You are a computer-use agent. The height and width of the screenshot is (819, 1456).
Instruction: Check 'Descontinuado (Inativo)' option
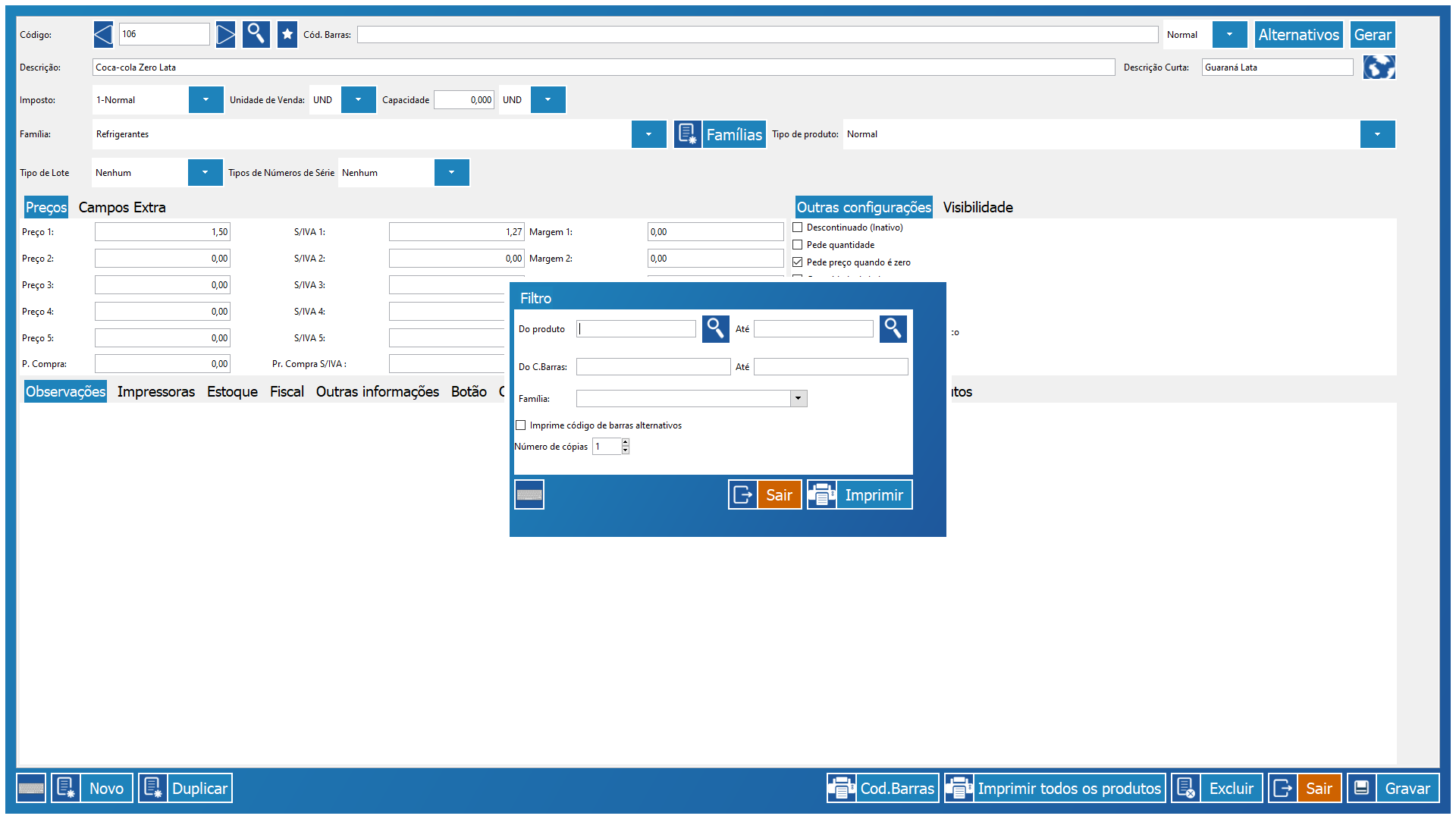(798, 227)
